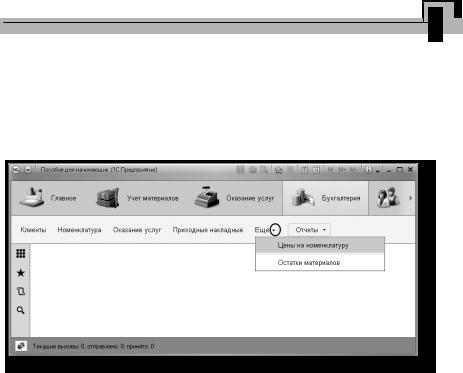The image size is (463, 373).
Task: Open the Оказание услуг section
Action: 234,198
